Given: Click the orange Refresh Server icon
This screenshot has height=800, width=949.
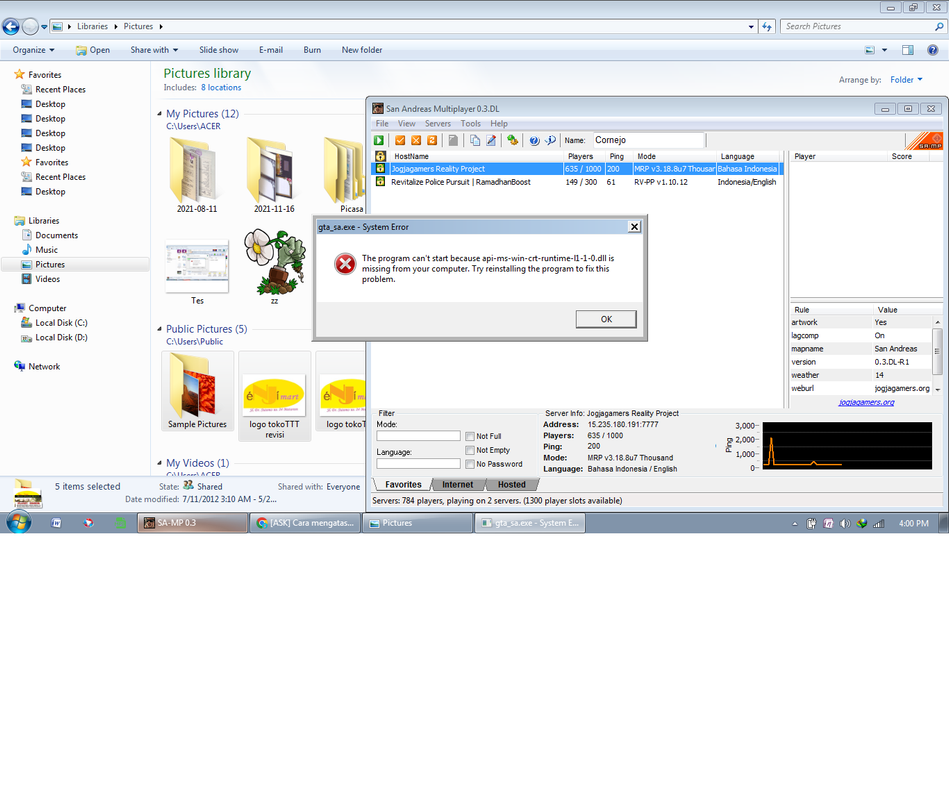Looking at the screenshot, I should pyautogui.click(x=432, y=140).
